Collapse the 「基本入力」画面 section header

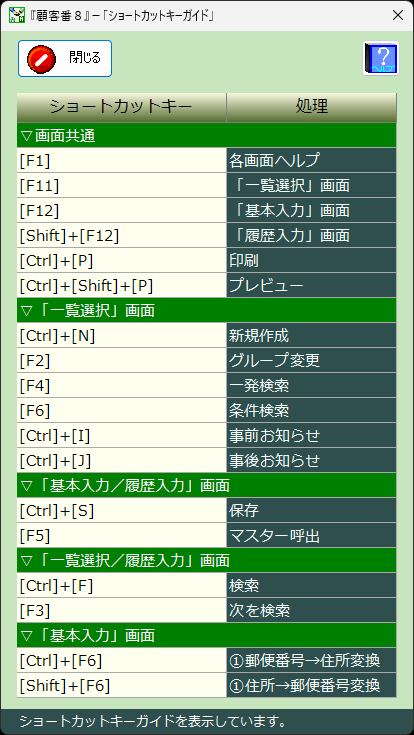tap(207, 635)
